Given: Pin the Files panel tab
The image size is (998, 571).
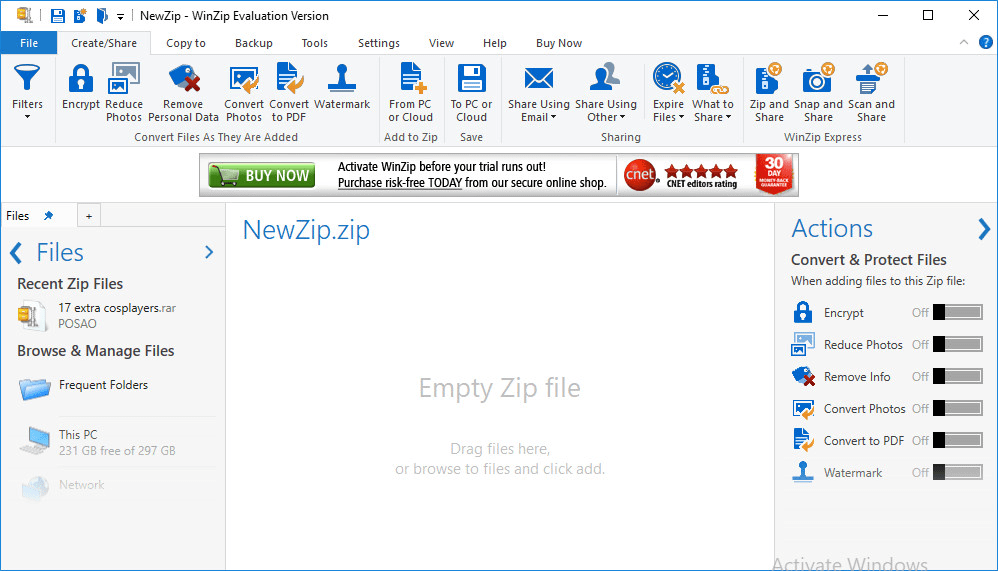Looking at the screenshot, I should (48, 216).
